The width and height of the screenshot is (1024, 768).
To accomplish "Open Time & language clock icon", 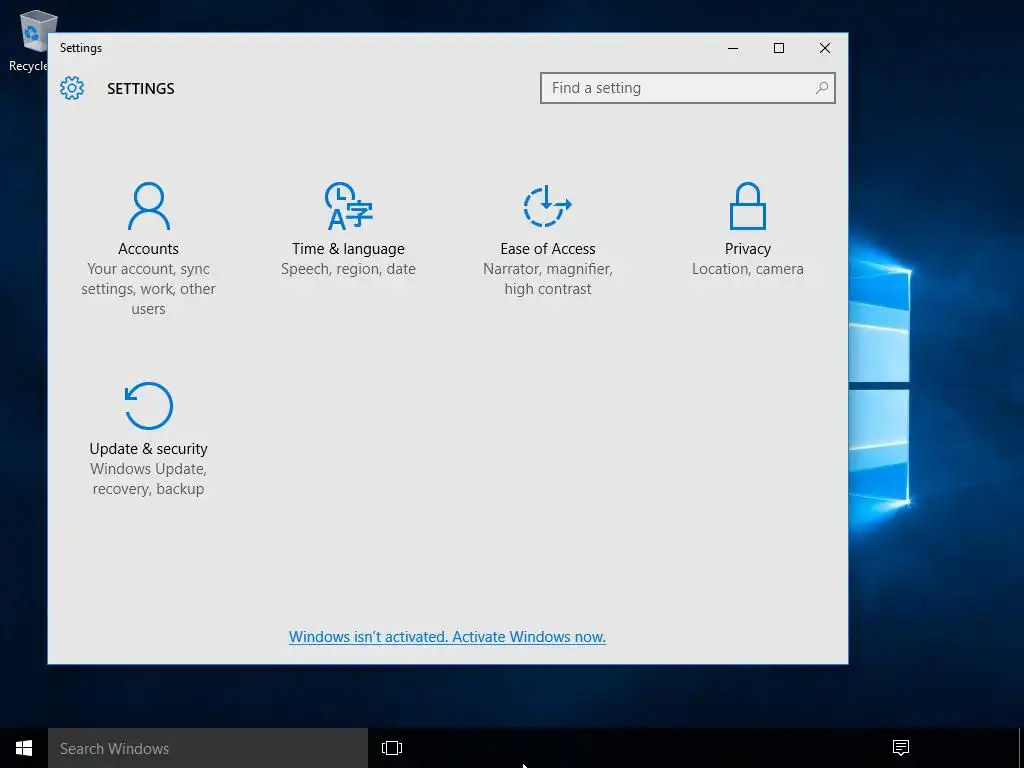I will click(x=348, y=206).
